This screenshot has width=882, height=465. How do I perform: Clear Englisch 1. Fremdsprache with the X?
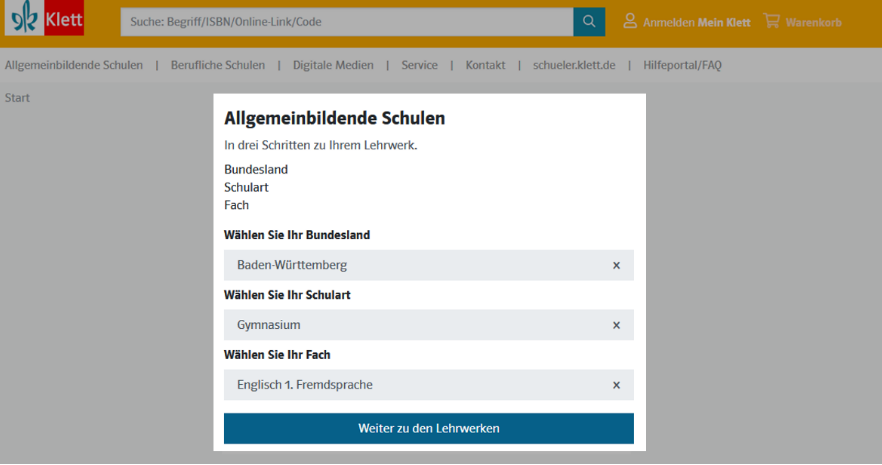click(x=616, y=385)
